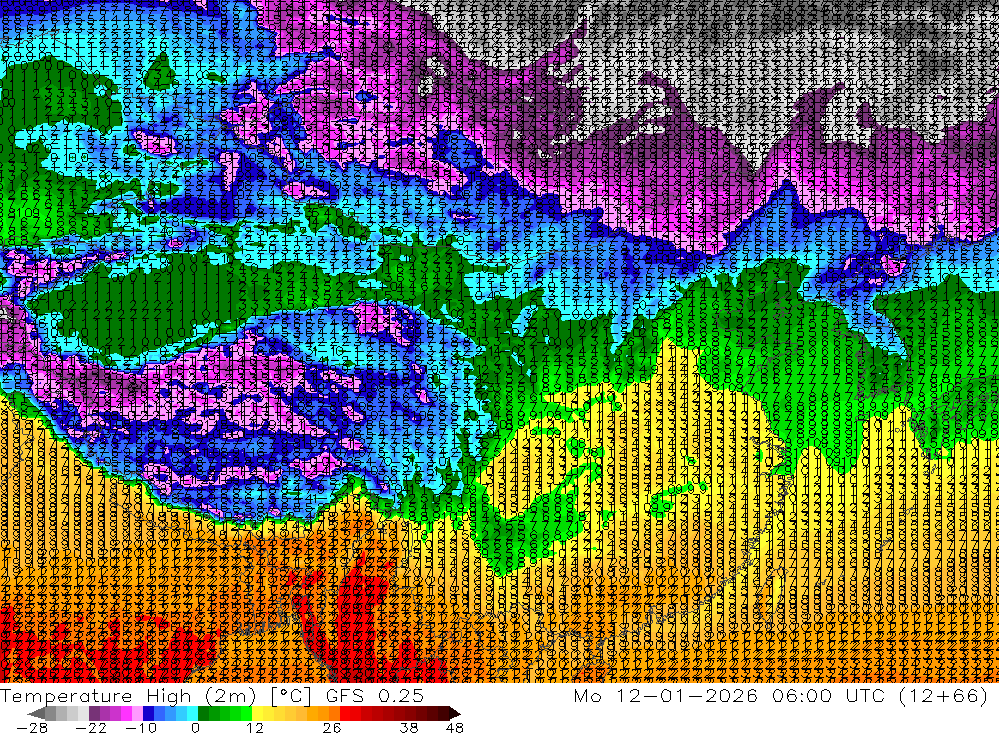
Task: Click the '48' legend value
Action: pyautogui.click(x=454, y=727)
